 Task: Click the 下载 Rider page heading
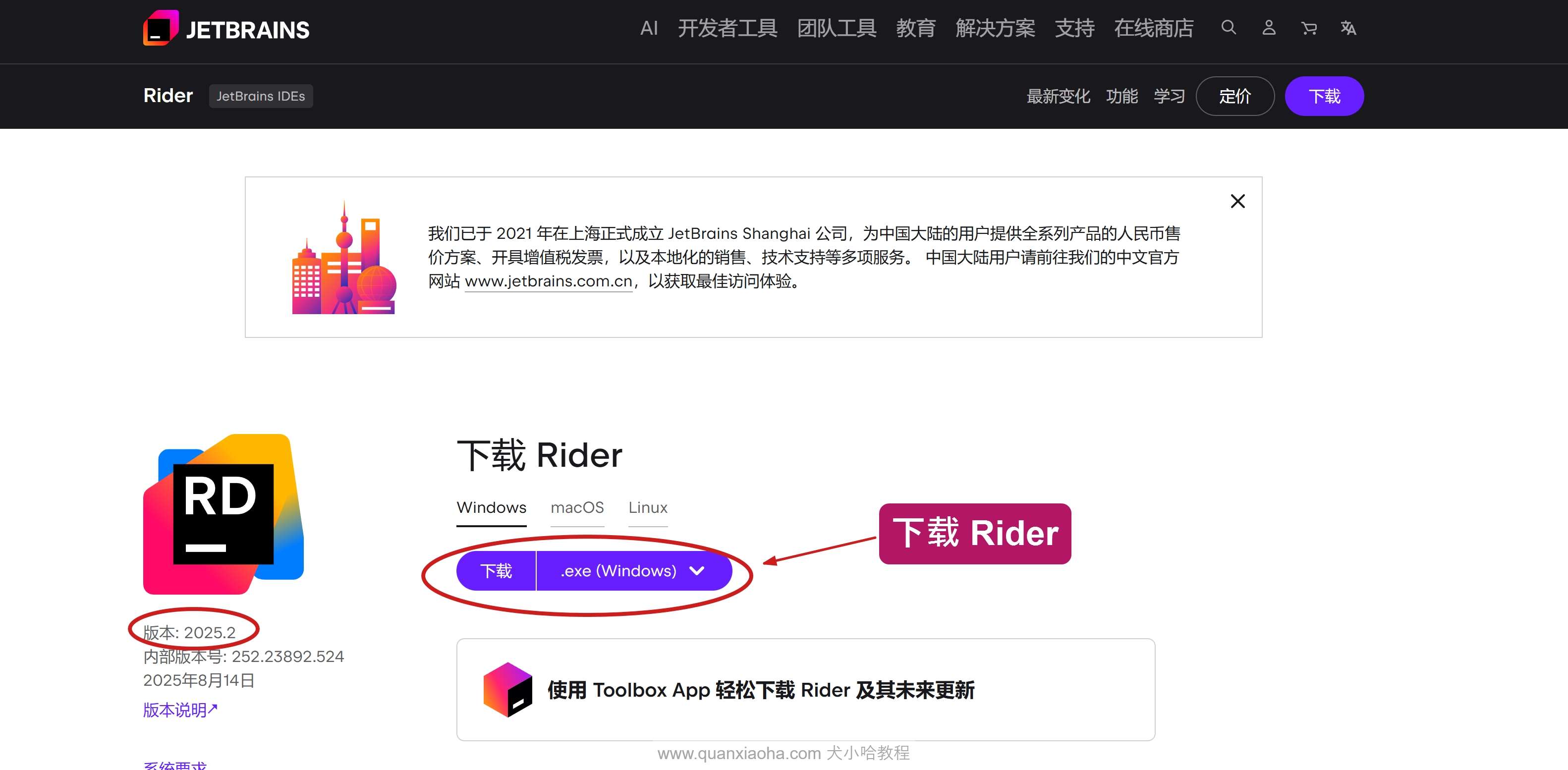[x=539, y=455]
